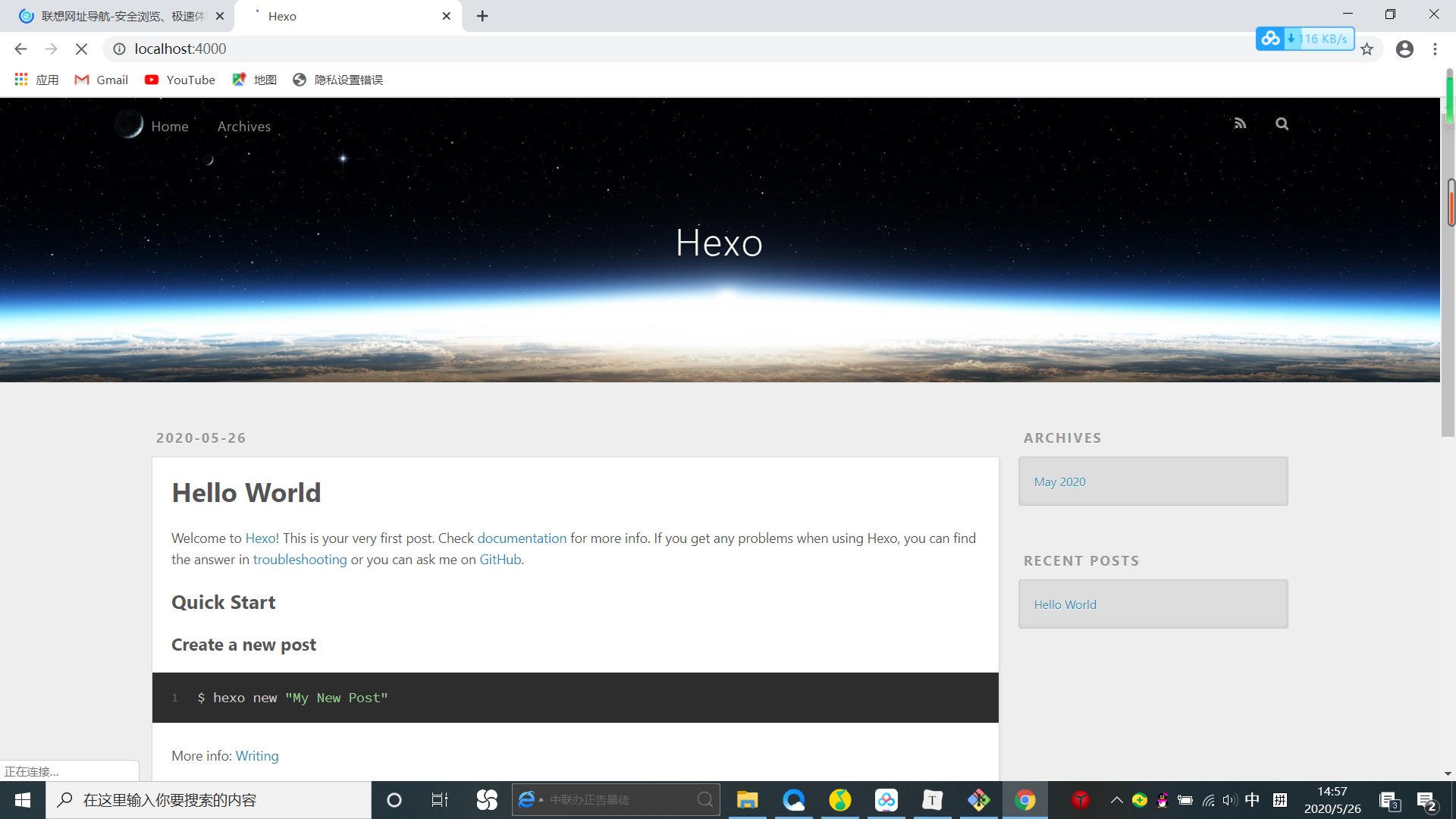The image size is (1456, 819).
Task: Click the Quick Start heading
Action: point(224,602)
